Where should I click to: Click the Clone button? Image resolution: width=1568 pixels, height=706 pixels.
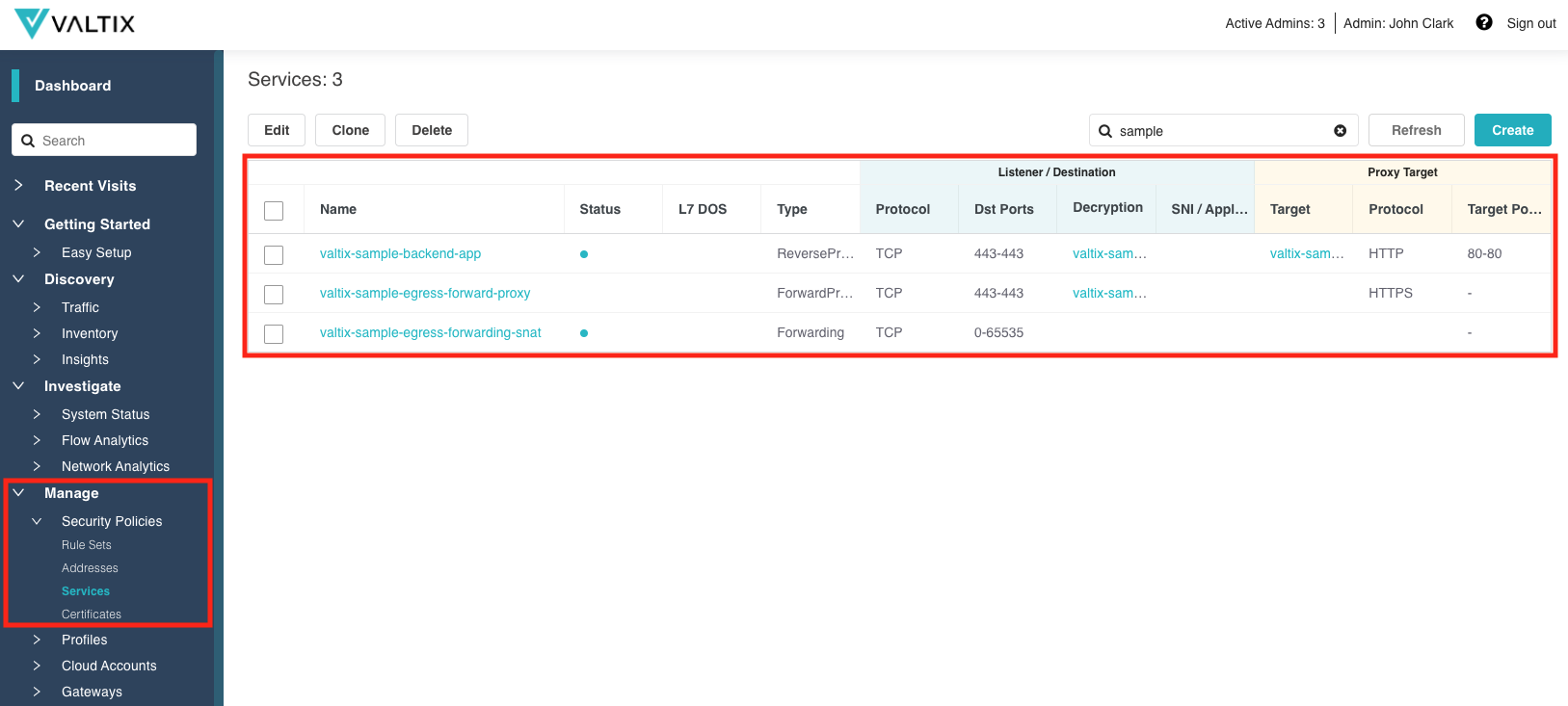pos(351,130)
